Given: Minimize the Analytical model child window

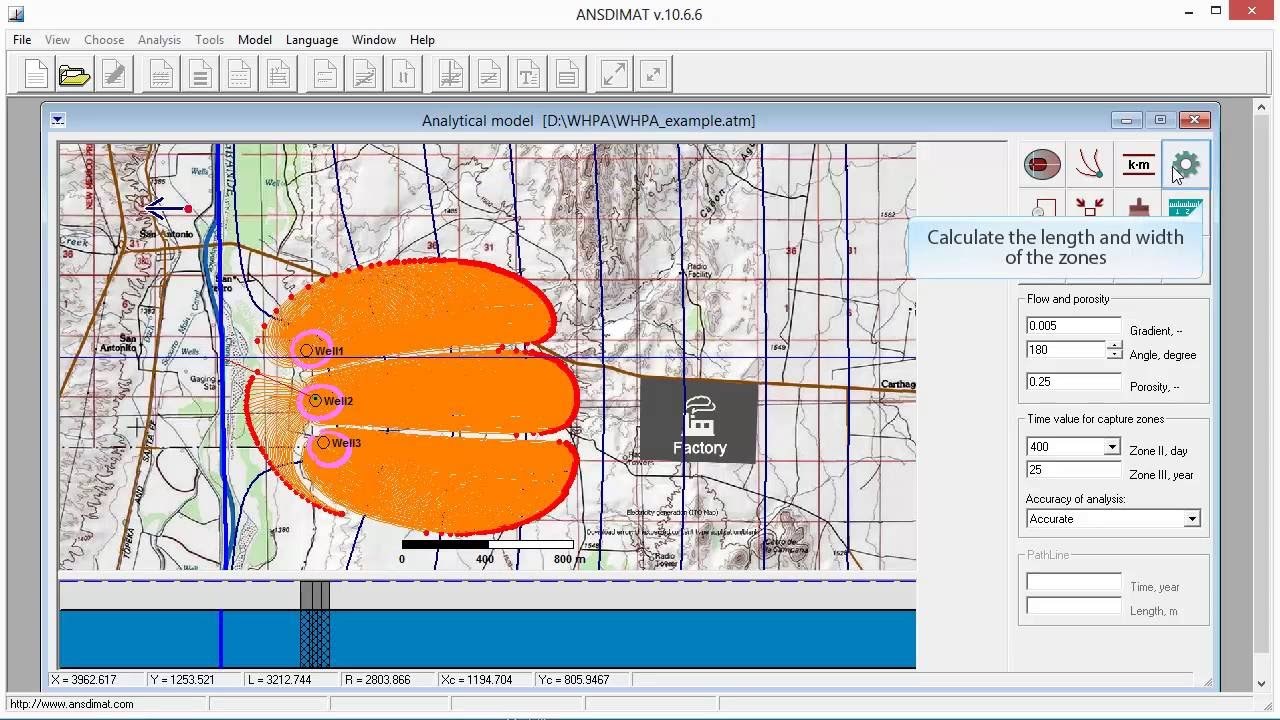Looking at the screenshot, I should click(x=1126, y=120).
